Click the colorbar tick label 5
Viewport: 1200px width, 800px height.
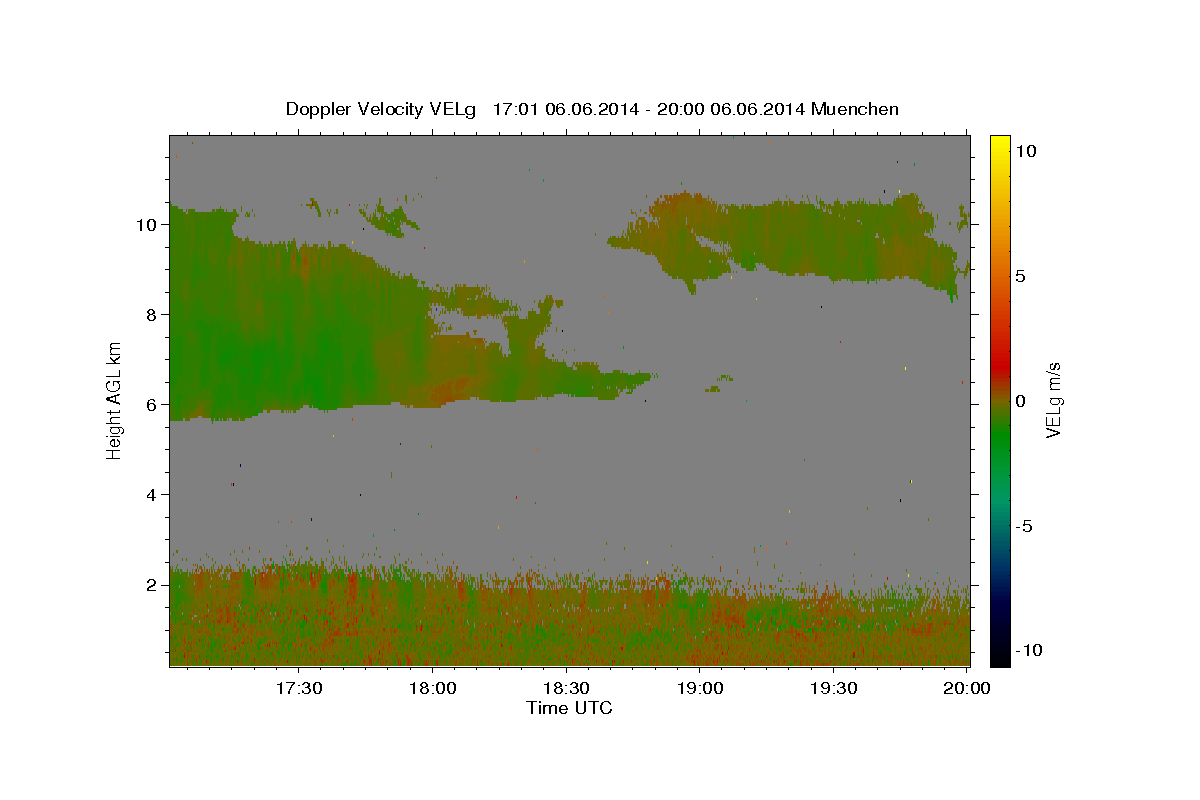click(1021, 276)
